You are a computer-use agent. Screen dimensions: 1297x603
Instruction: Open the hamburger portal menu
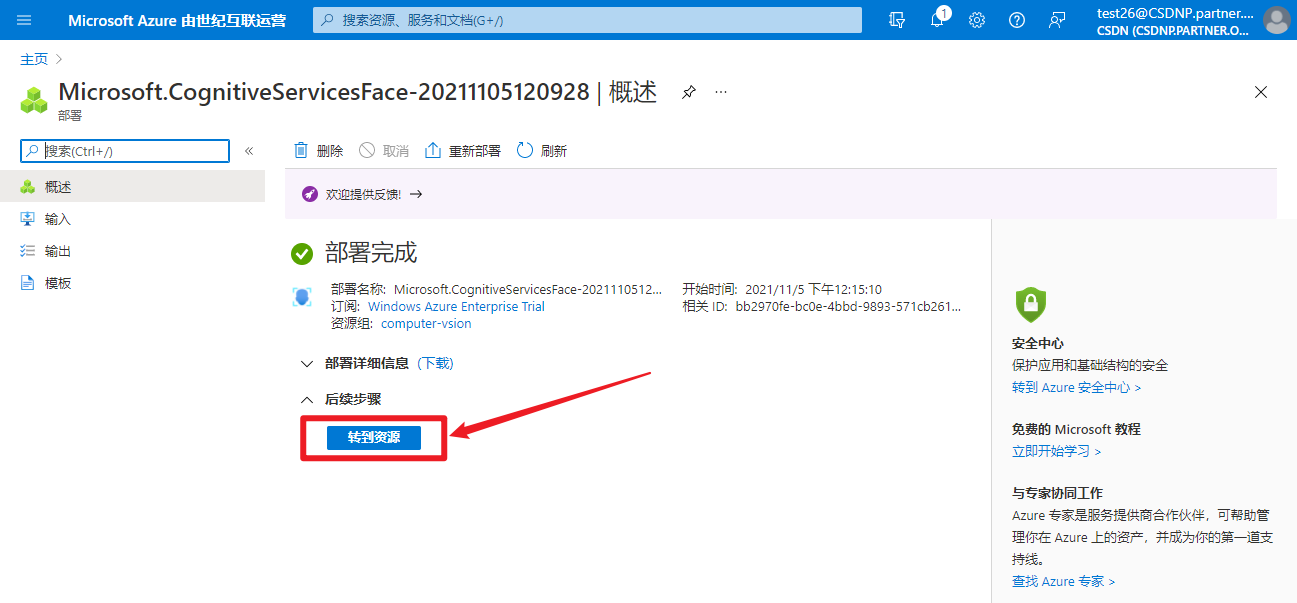[25, 20]
